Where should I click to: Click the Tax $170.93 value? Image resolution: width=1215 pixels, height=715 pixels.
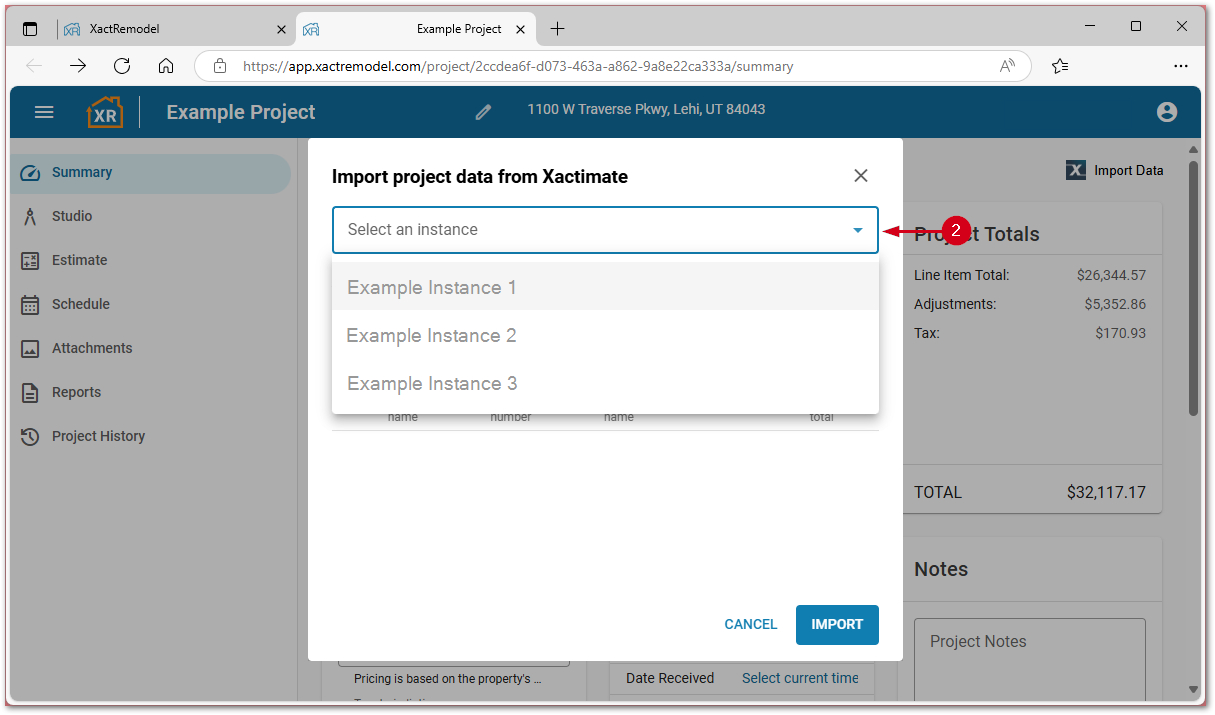pyautogui.click(x=1120, y=333)
